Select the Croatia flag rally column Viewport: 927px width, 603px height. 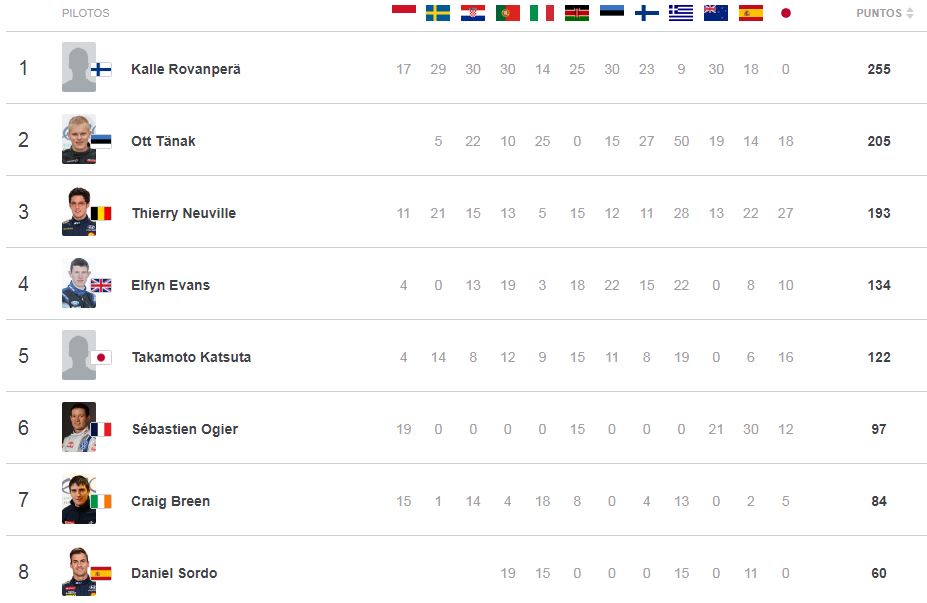pyautogui.click(x=473, y=13)
